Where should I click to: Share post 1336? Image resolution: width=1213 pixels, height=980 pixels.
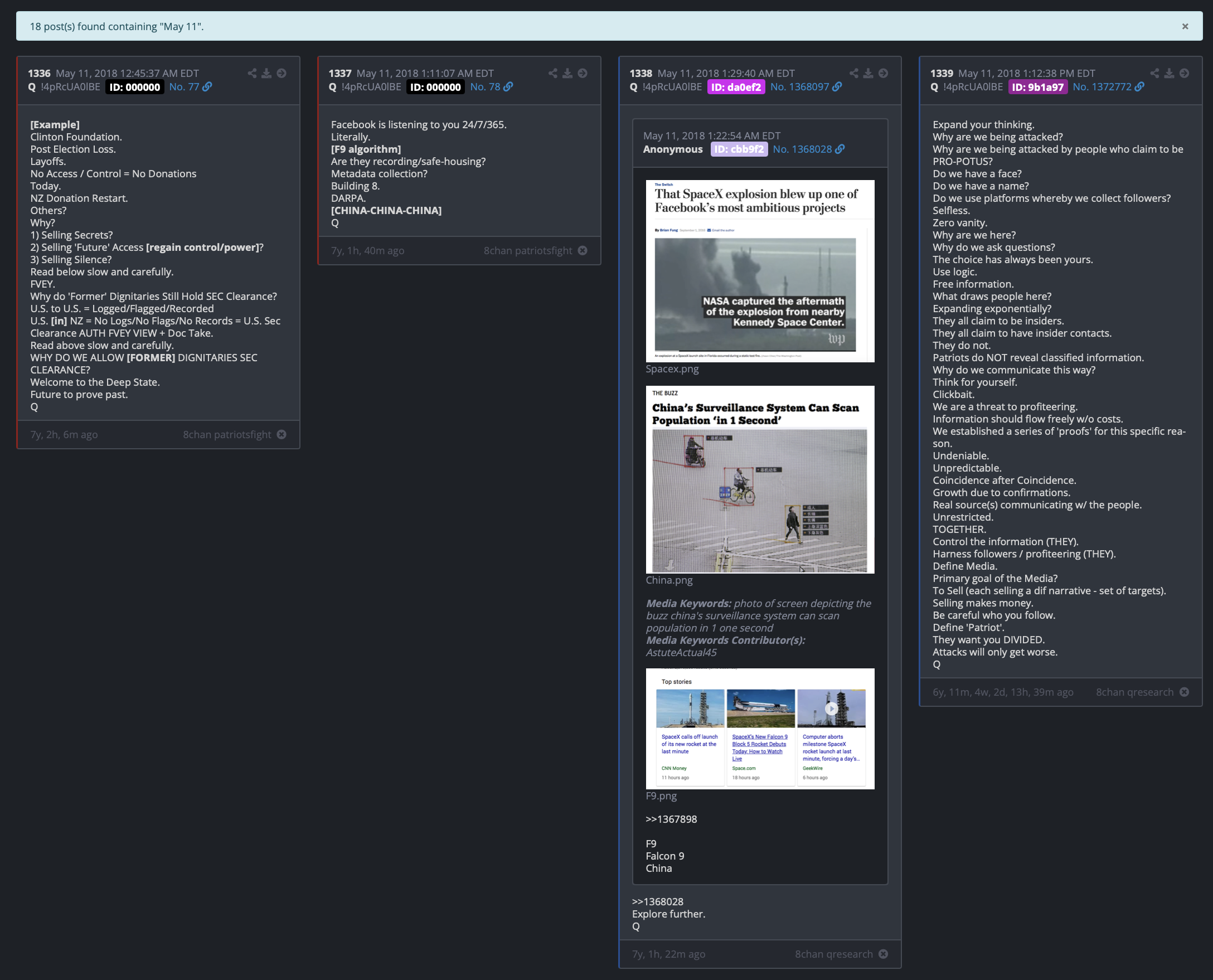point(253,74)
